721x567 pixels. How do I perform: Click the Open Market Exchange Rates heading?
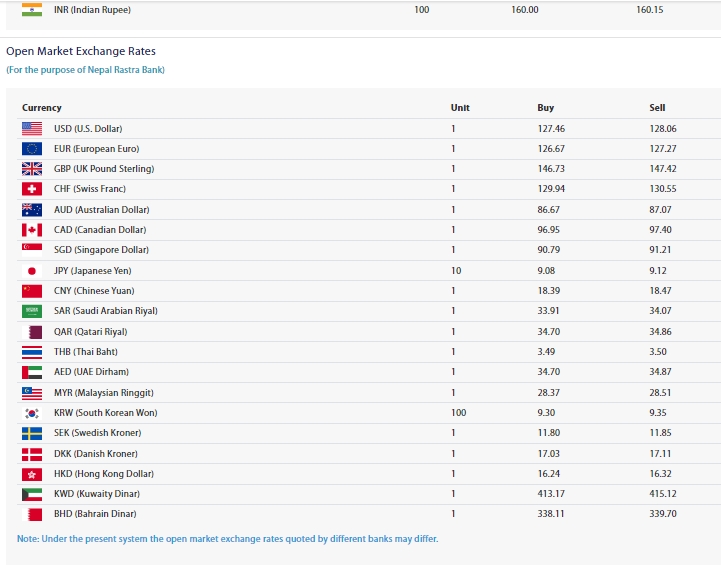coord(81,51)
